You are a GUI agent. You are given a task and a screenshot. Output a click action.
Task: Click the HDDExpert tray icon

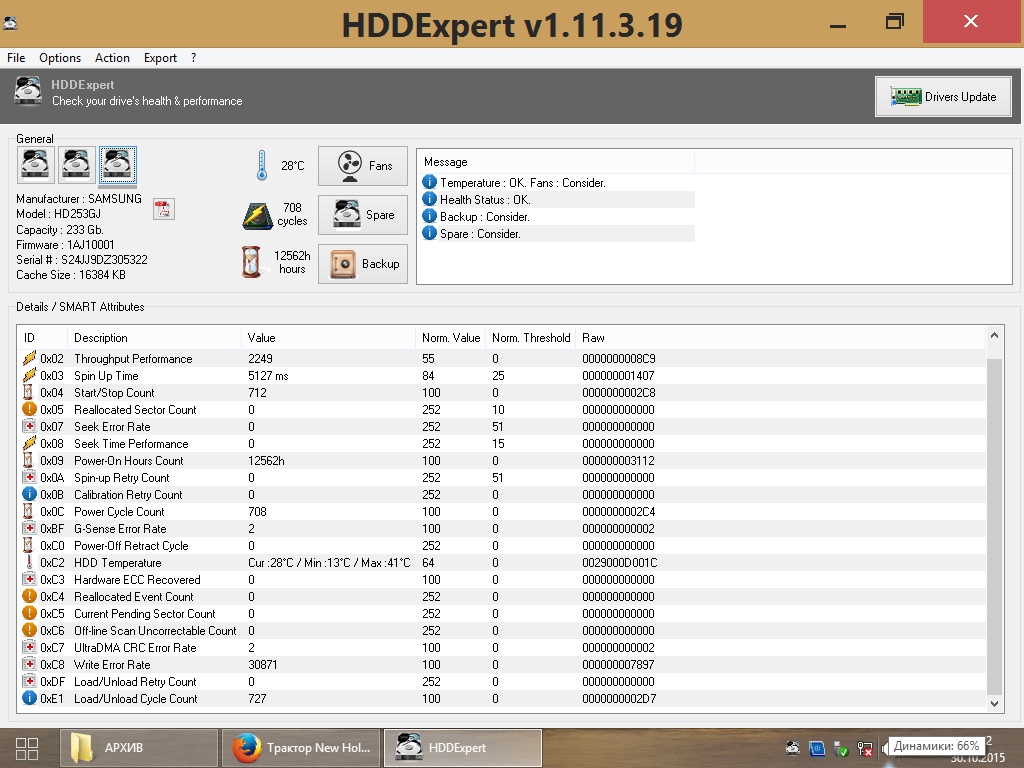793,748
